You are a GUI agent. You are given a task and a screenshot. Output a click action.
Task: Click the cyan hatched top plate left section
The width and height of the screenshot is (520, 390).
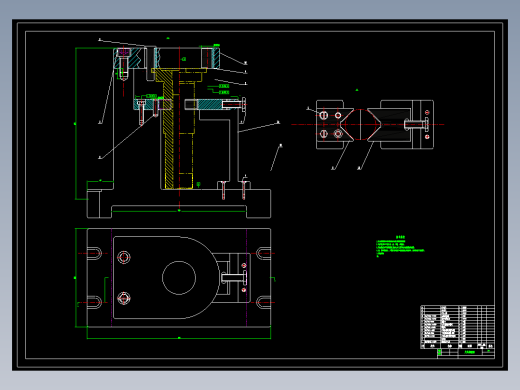129,58
